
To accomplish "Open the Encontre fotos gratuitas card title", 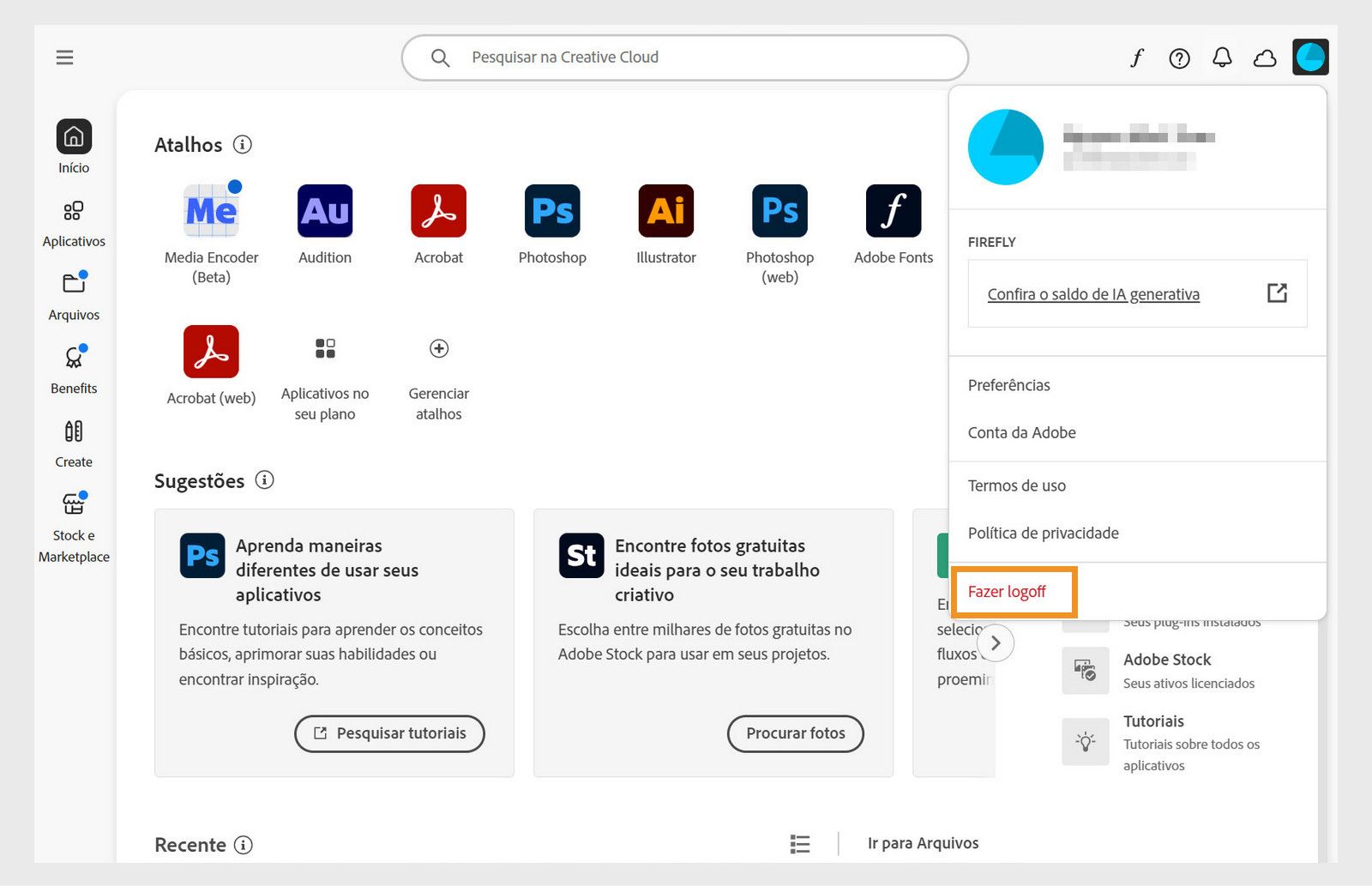I will 717,570.
